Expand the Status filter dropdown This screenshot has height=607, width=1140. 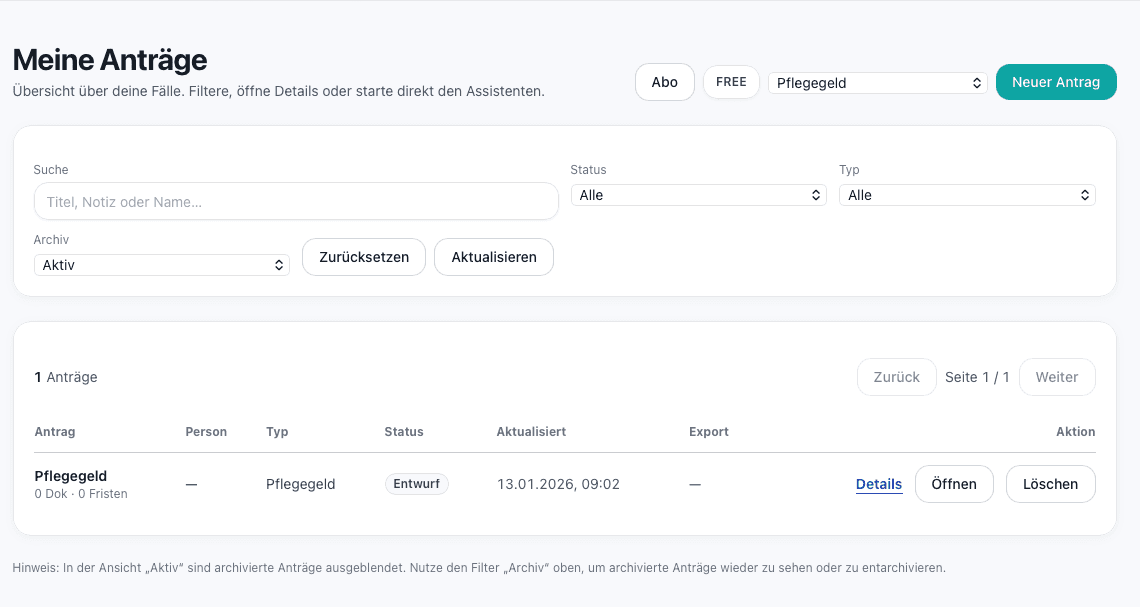[x=698, y=194]
